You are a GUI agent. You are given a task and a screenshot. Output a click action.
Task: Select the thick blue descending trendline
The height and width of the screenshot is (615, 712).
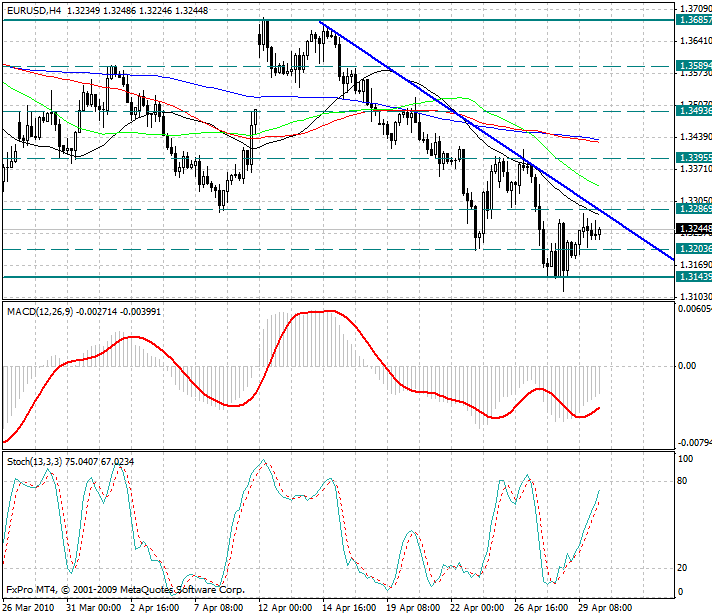497,141
